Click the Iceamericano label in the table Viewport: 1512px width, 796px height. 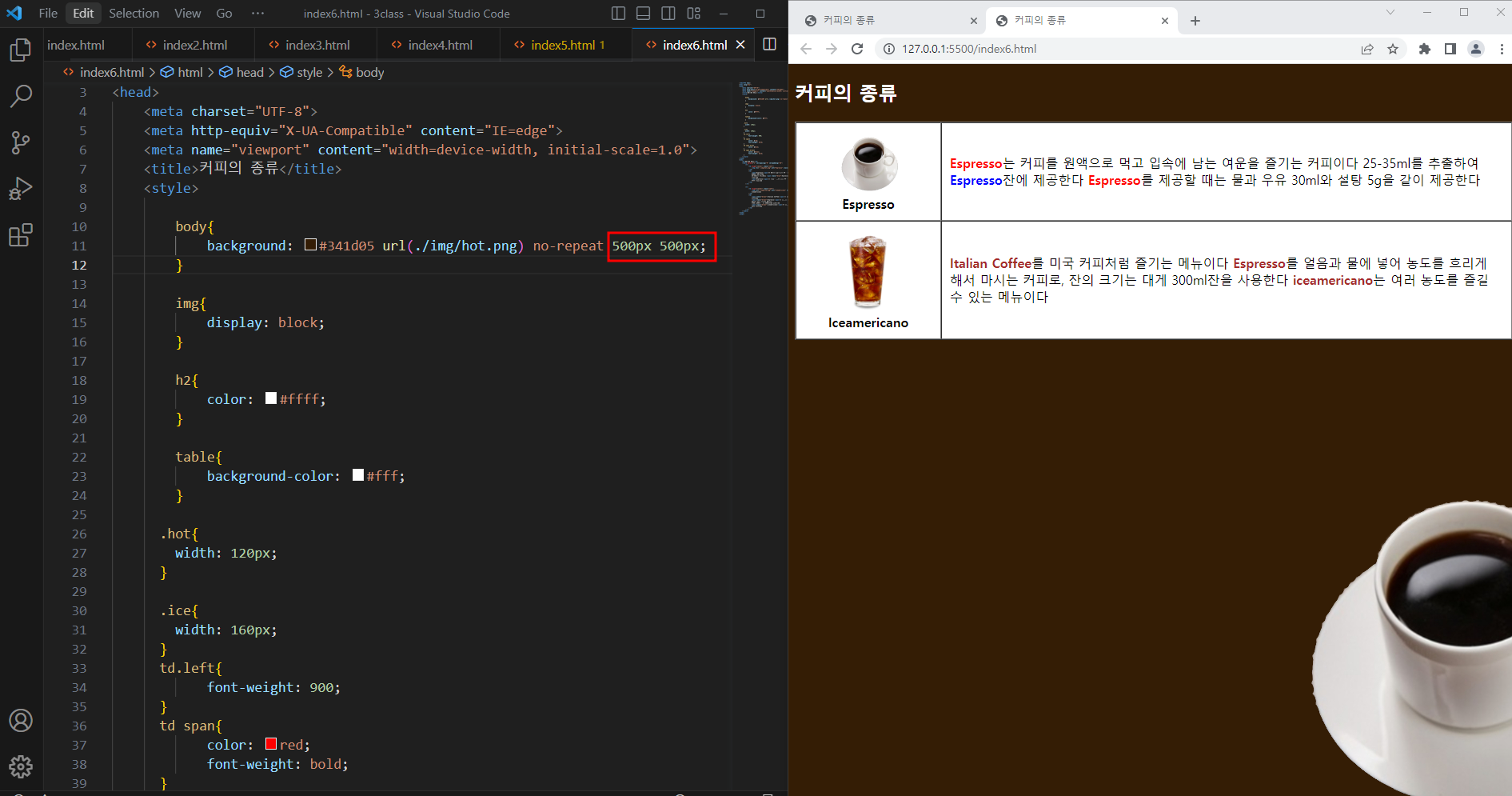pos(868,323)
